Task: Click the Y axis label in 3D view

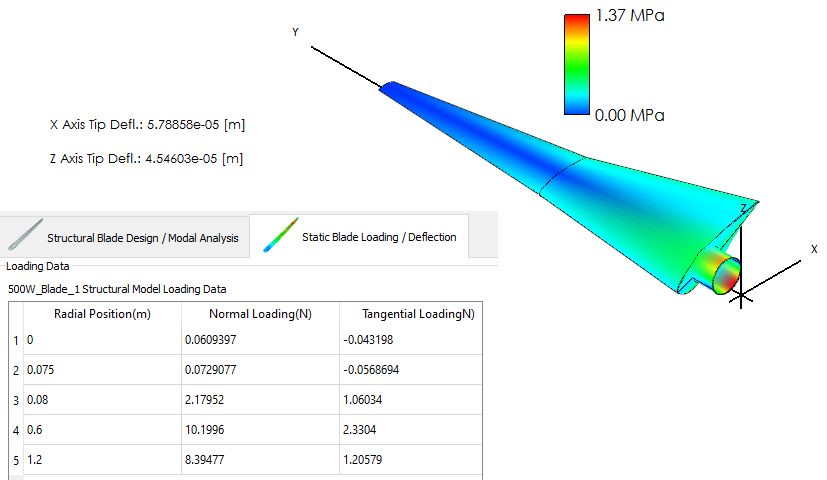Action: (295, 33)
